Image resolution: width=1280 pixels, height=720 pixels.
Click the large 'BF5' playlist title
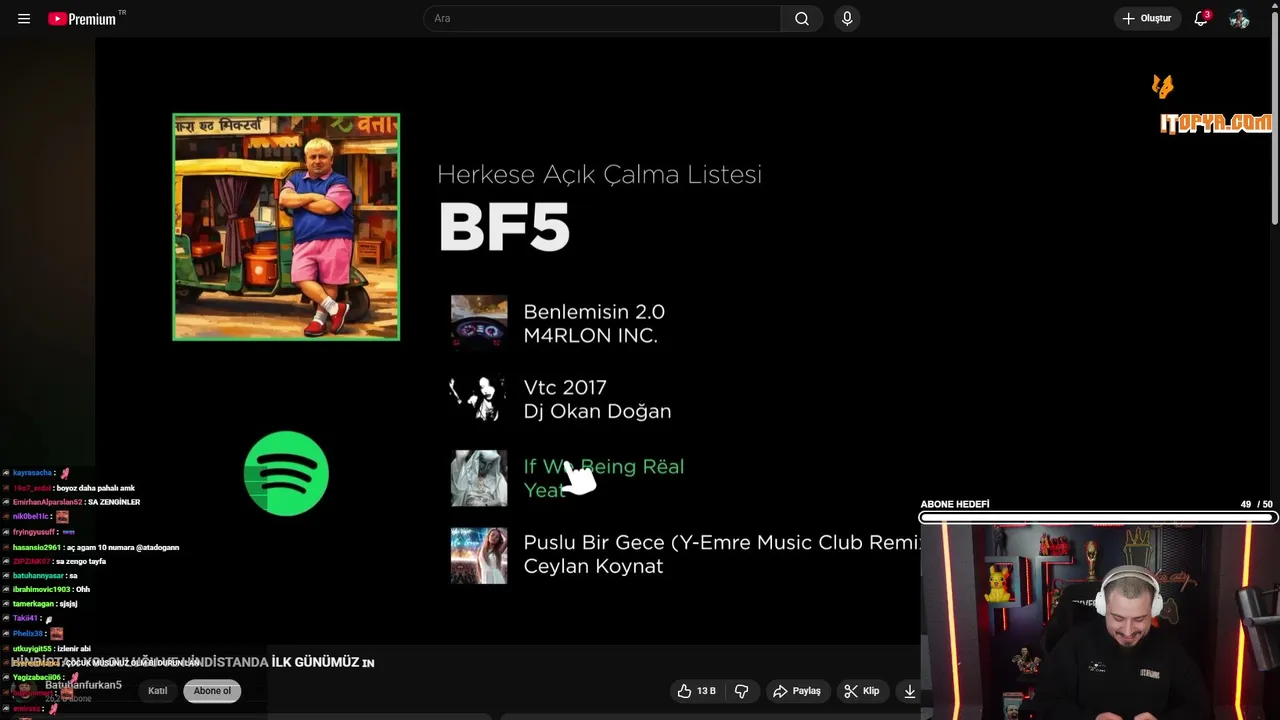pos(504,227)
